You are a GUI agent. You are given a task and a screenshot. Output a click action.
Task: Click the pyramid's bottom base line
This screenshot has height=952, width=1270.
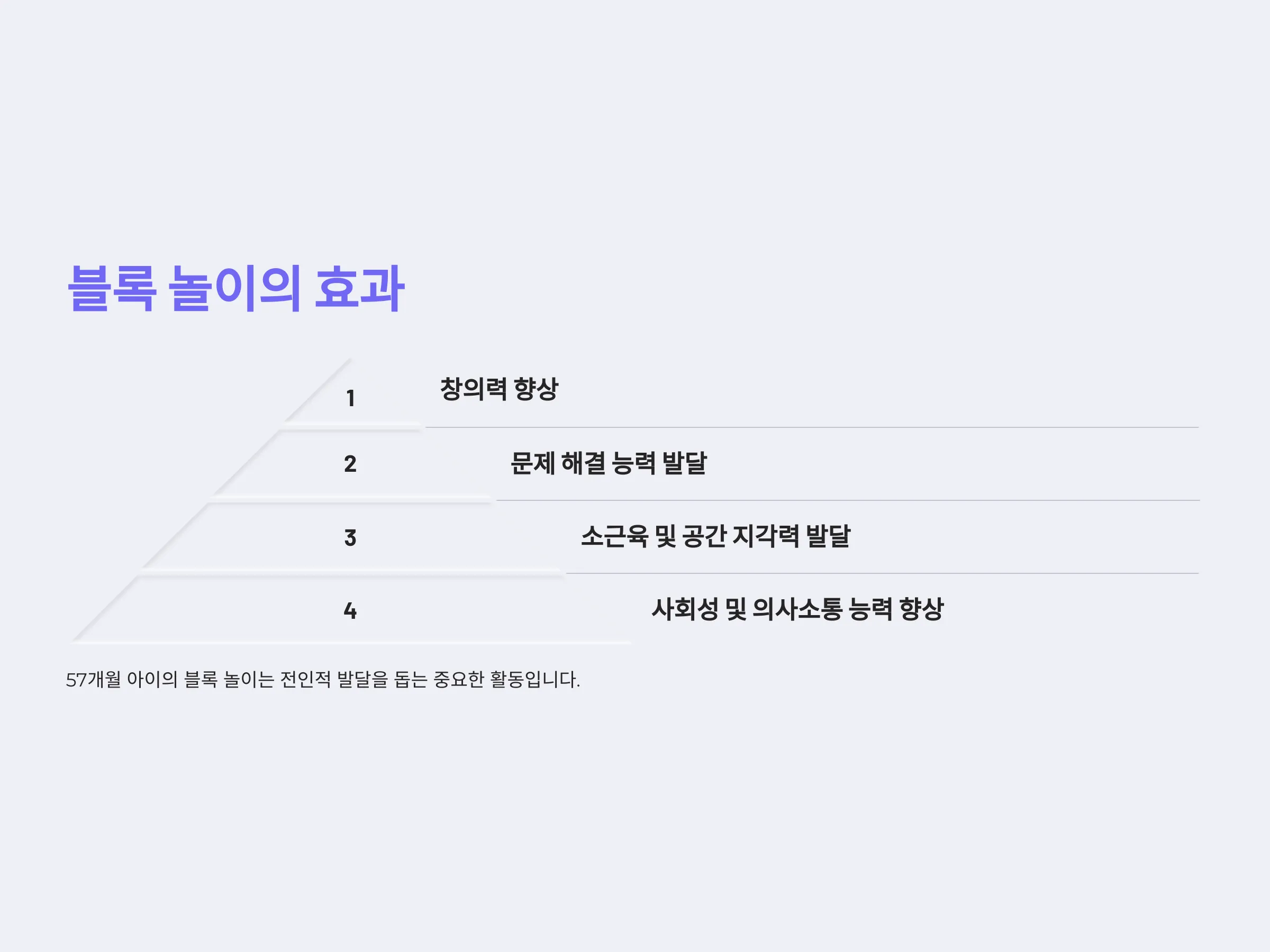(x=351, y=643)
